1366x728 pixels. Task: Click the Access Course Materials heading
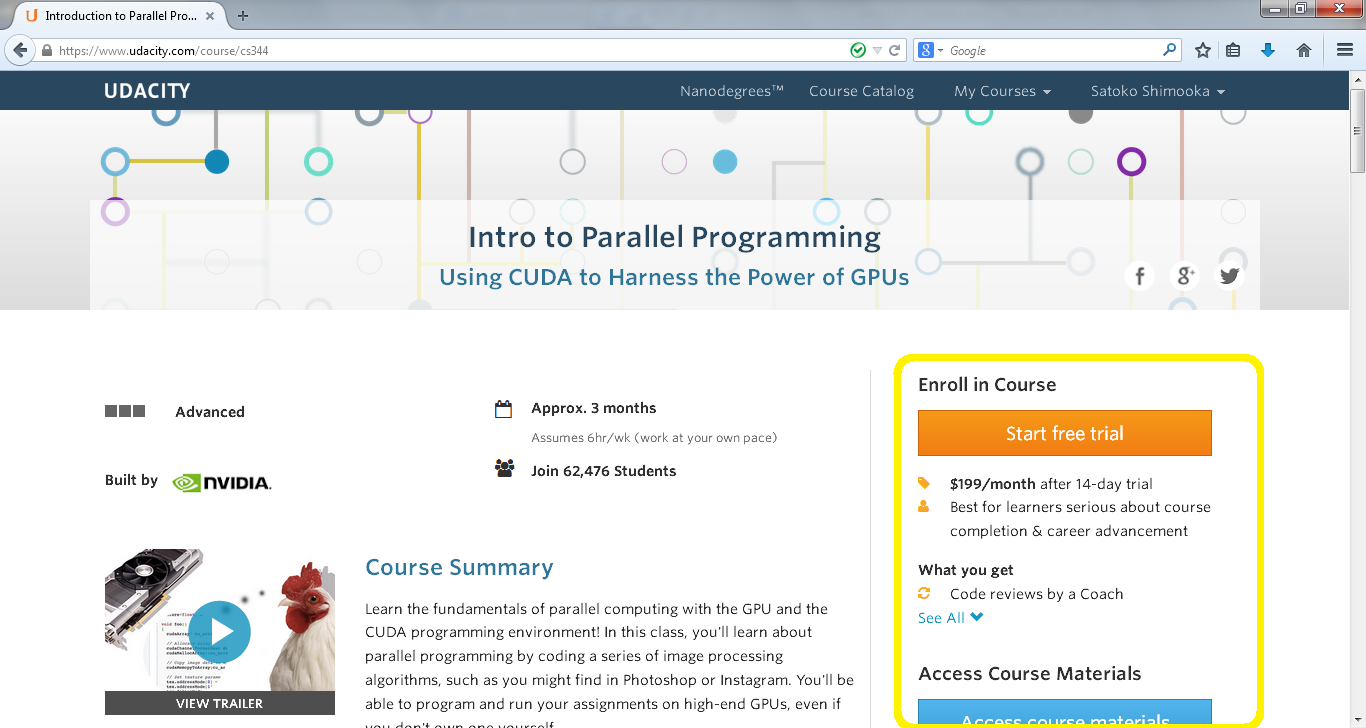click(x=1030, y=674)
